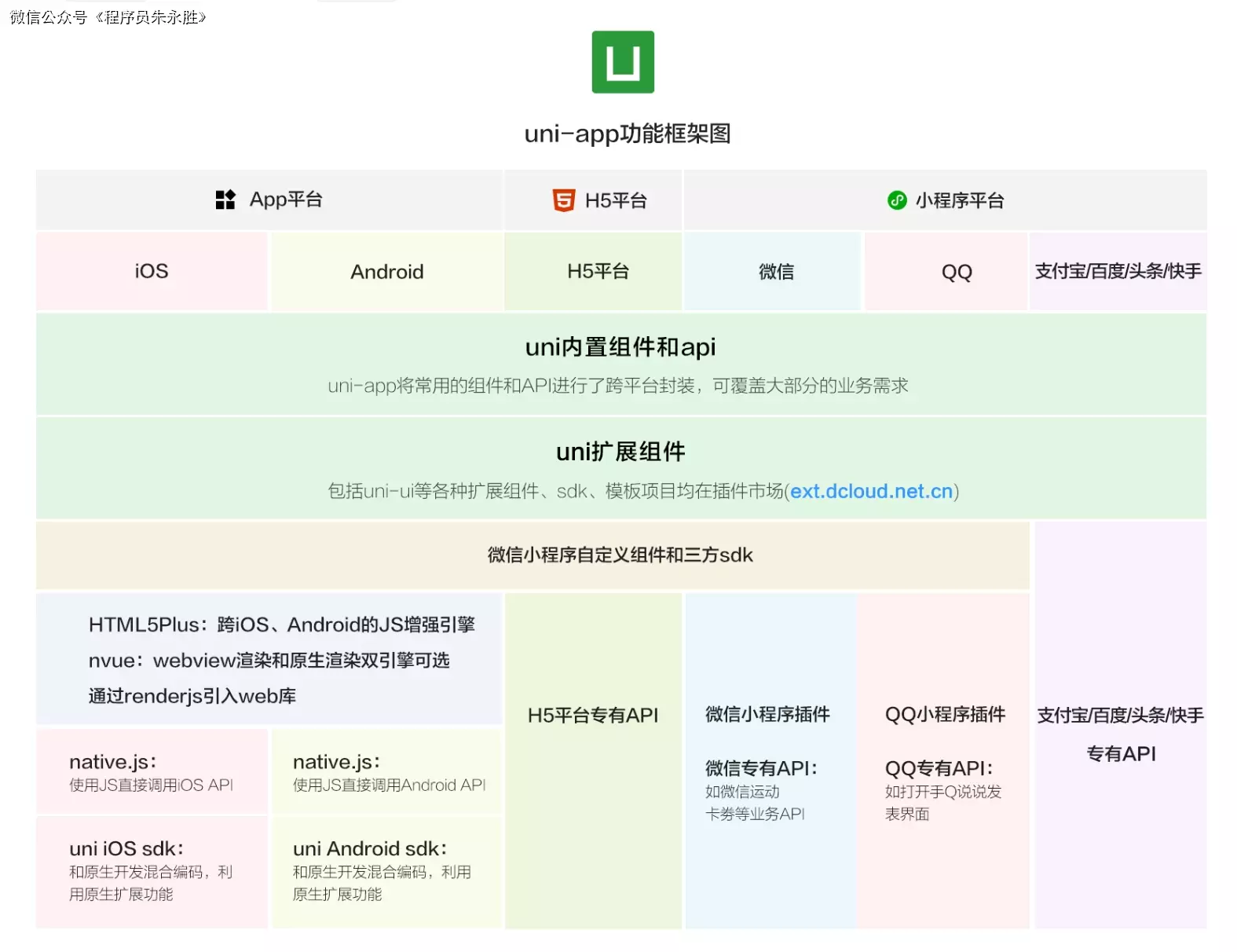Image resolution: width=1237 pixels, height=952 pixels.
Task: Click the QQ小程序插件 label
Action: click(945, 714)
